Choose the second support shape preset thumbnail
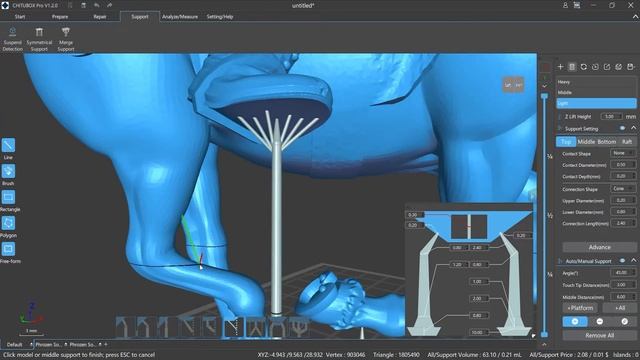This screenshot has width=640, height=360. point(144,327)
